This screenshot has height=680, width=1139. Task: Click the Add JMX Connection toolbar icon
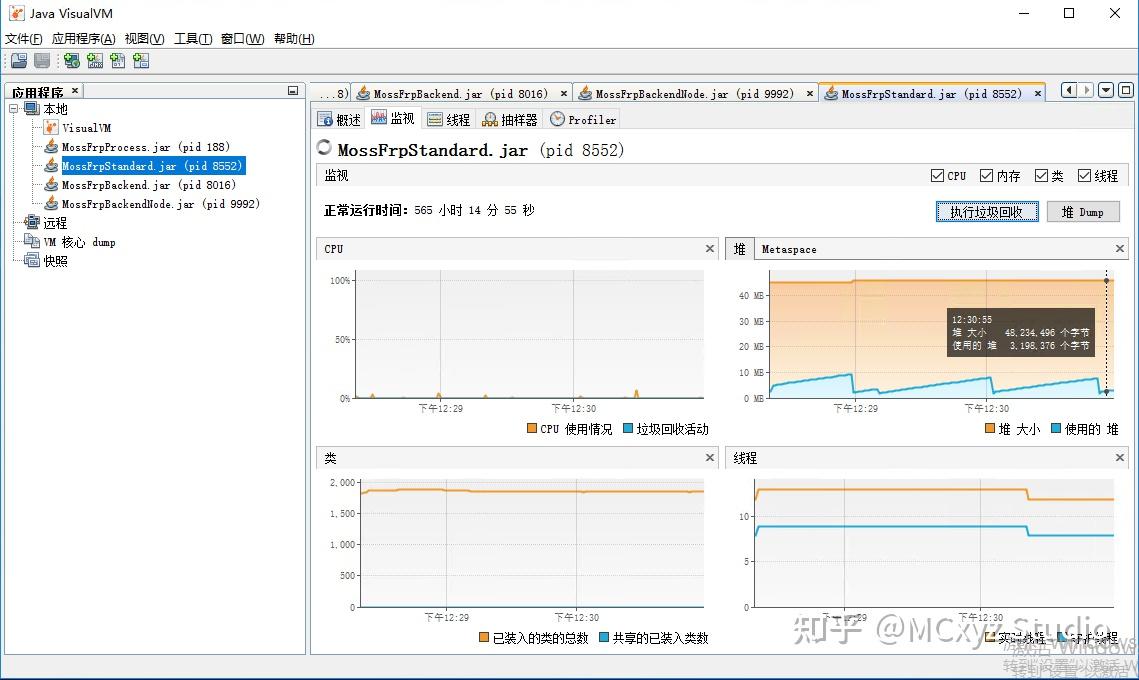coord(94,60)
